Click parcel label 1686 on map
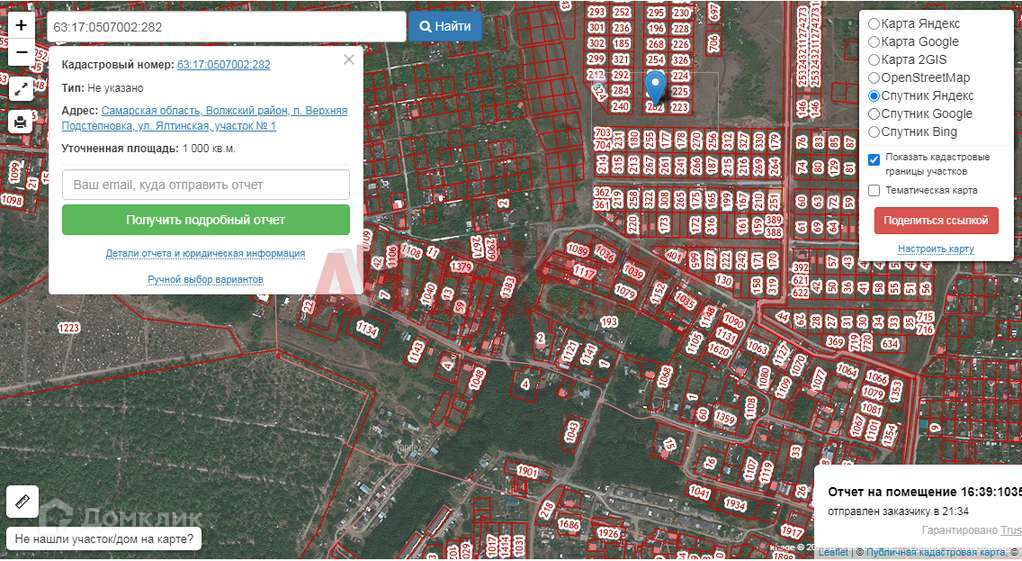 (x=569, y=524)
